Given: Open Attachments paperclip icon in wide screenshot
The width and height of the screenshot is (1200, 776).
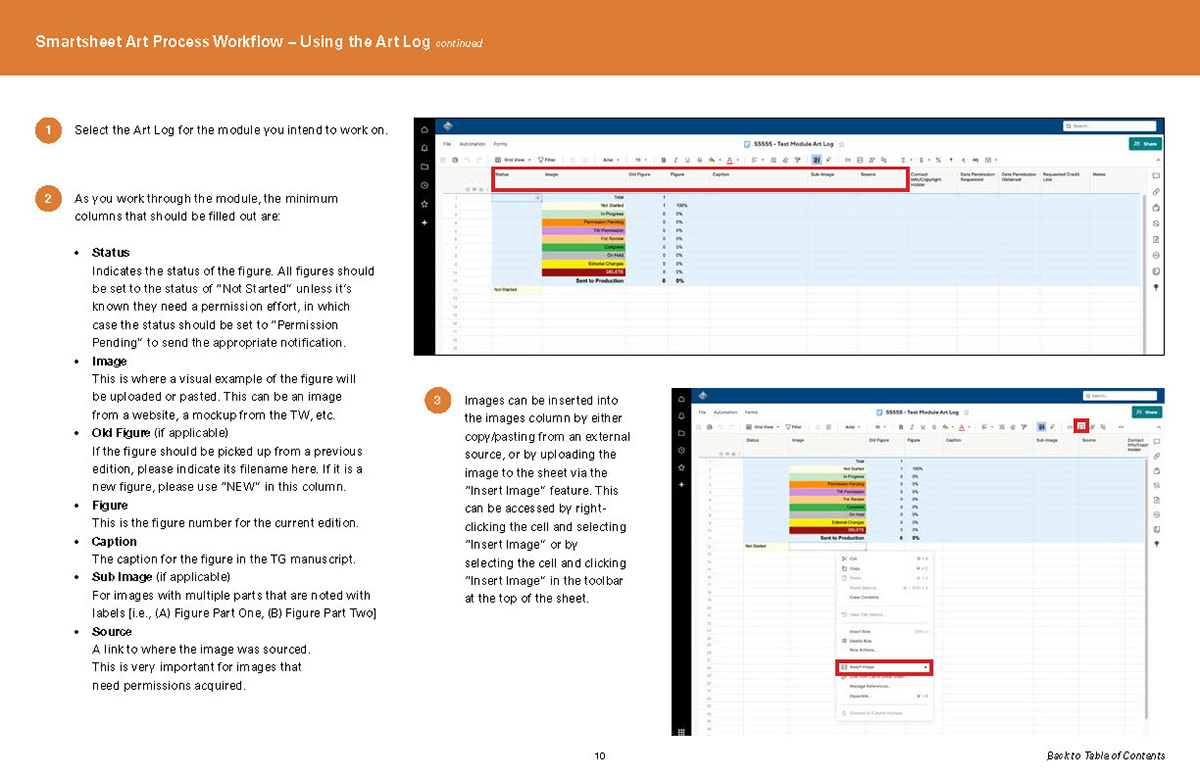Looking at the screenshot, I should [x=1156, y=191].
